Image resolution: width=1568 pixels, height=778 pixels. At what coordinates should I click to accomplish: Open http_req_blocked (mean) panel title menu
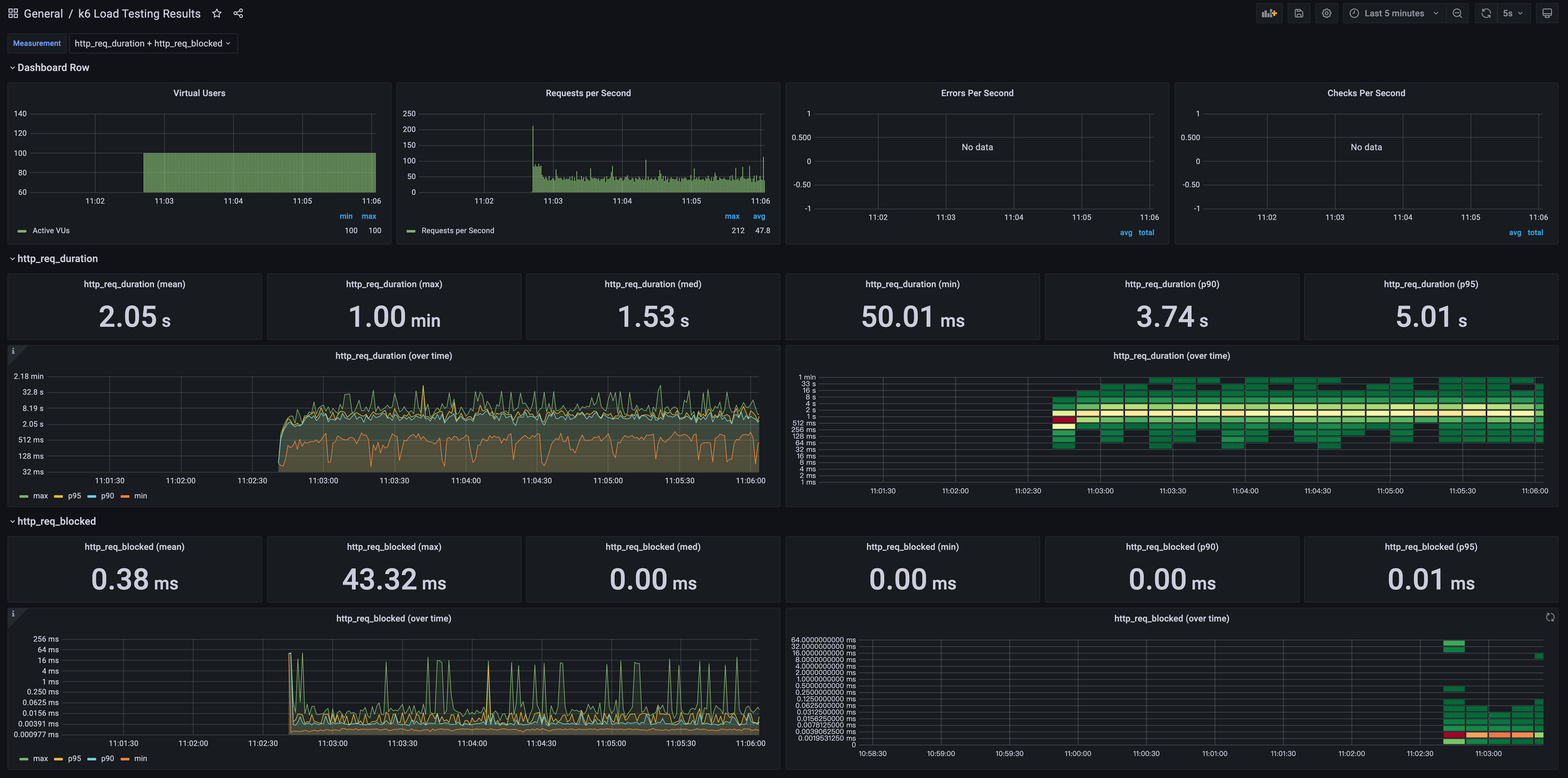coord(134,547)
